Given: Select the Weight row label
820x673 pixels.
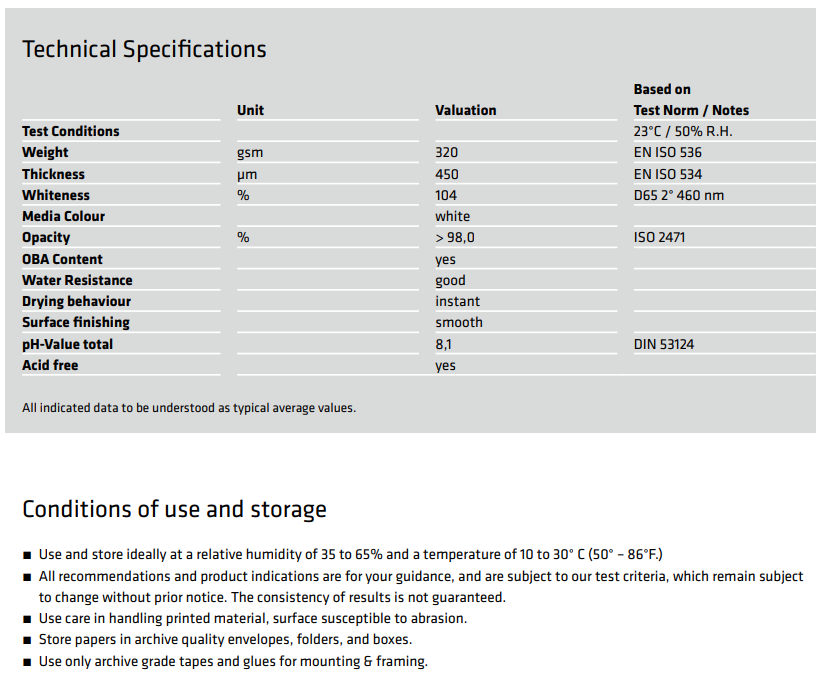Looking at the screenshot, I should 45,152.
